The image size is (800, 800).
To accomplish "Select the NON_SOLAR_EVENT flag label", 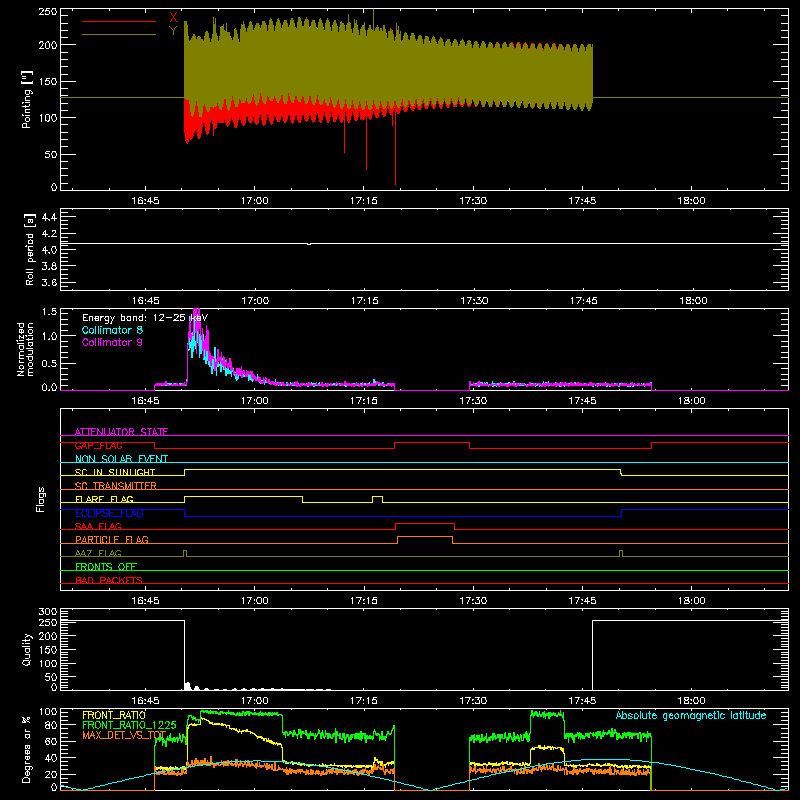I will point(121,459).
